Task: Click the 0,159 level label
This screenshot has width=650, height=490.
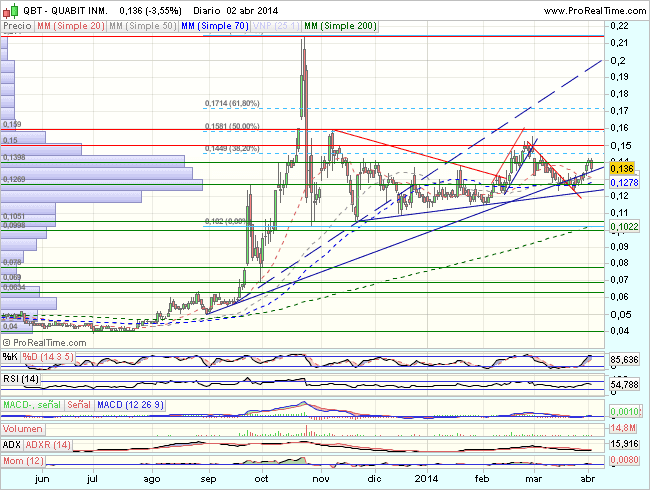Action: [12, 124]
